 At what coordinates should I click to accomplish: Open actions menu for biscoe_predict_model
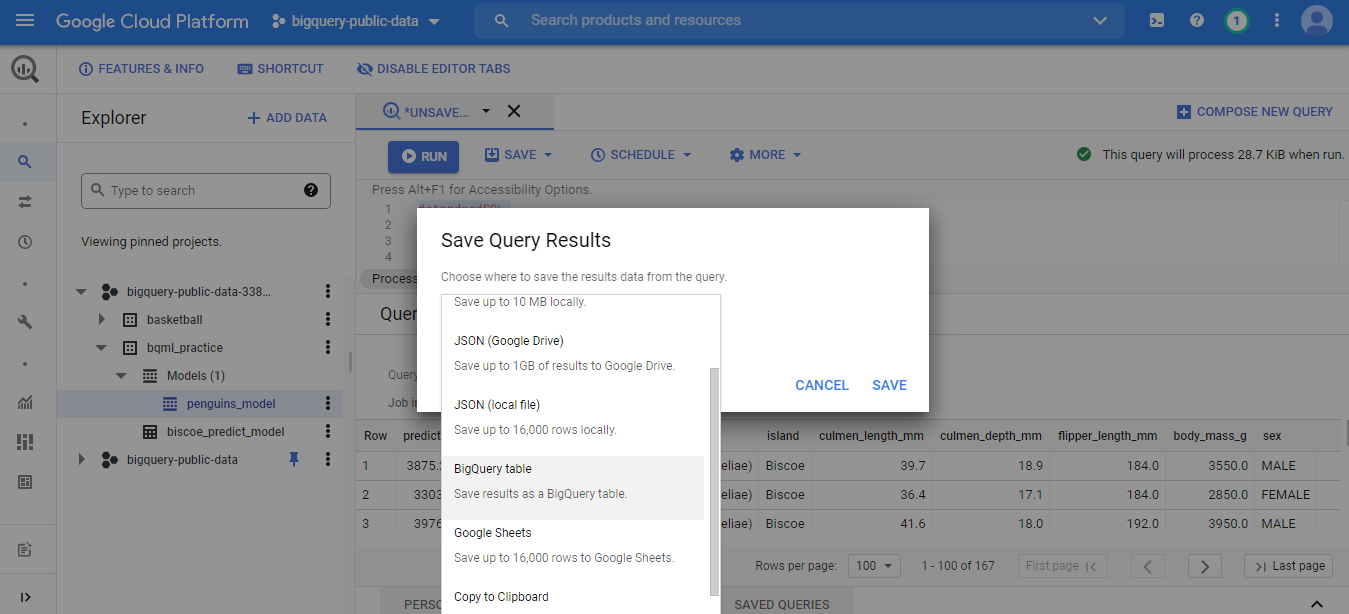point(328,431)
